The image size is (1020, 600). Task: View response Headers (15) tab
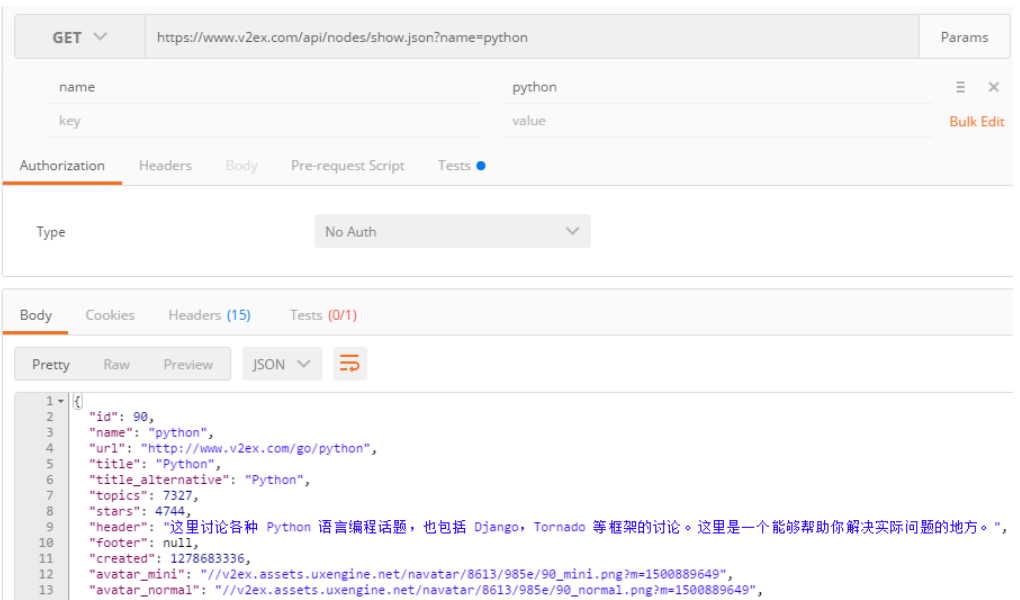(209, 315)
